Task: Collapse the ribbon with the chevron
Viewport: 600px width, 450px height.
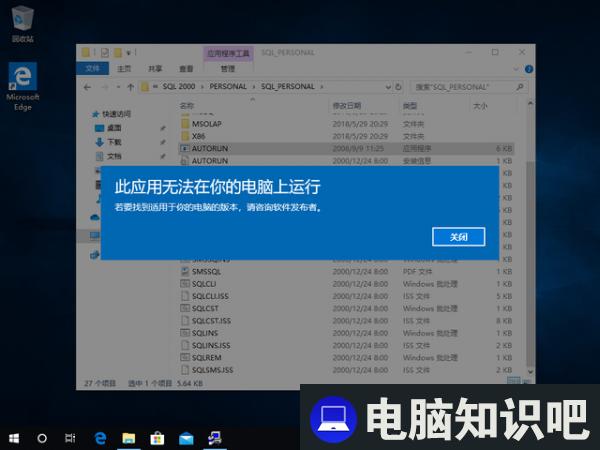Action: pos(516,69)
